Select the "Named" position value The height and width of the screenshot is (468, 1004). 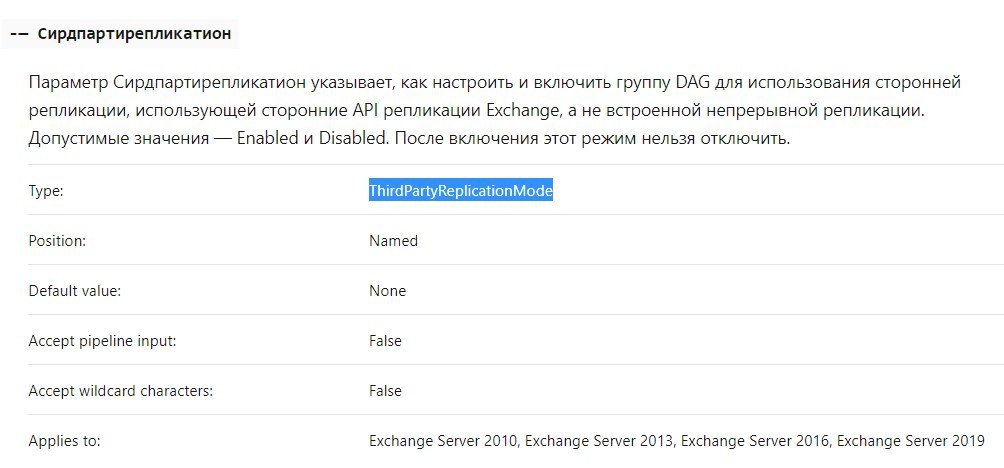tap(393, 241)
